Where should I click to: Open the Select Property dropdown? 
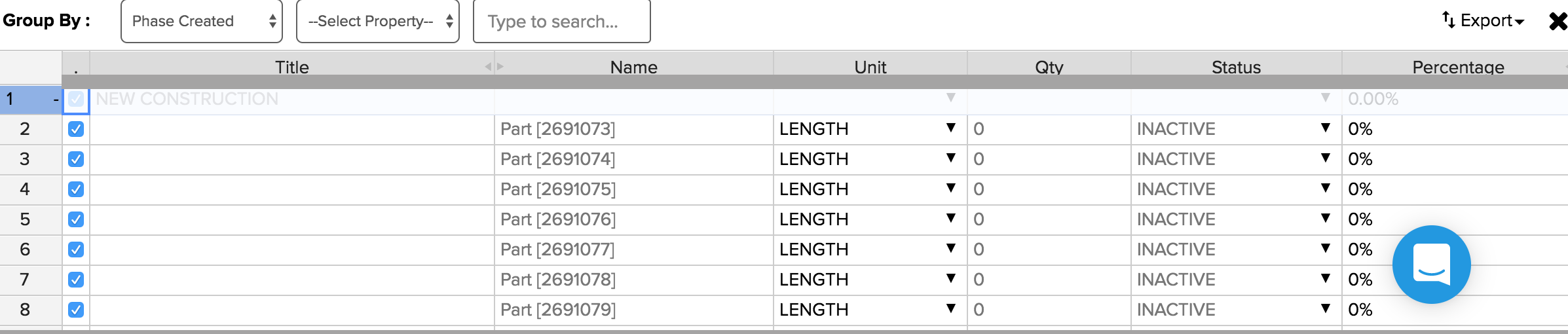click(378, 21)
